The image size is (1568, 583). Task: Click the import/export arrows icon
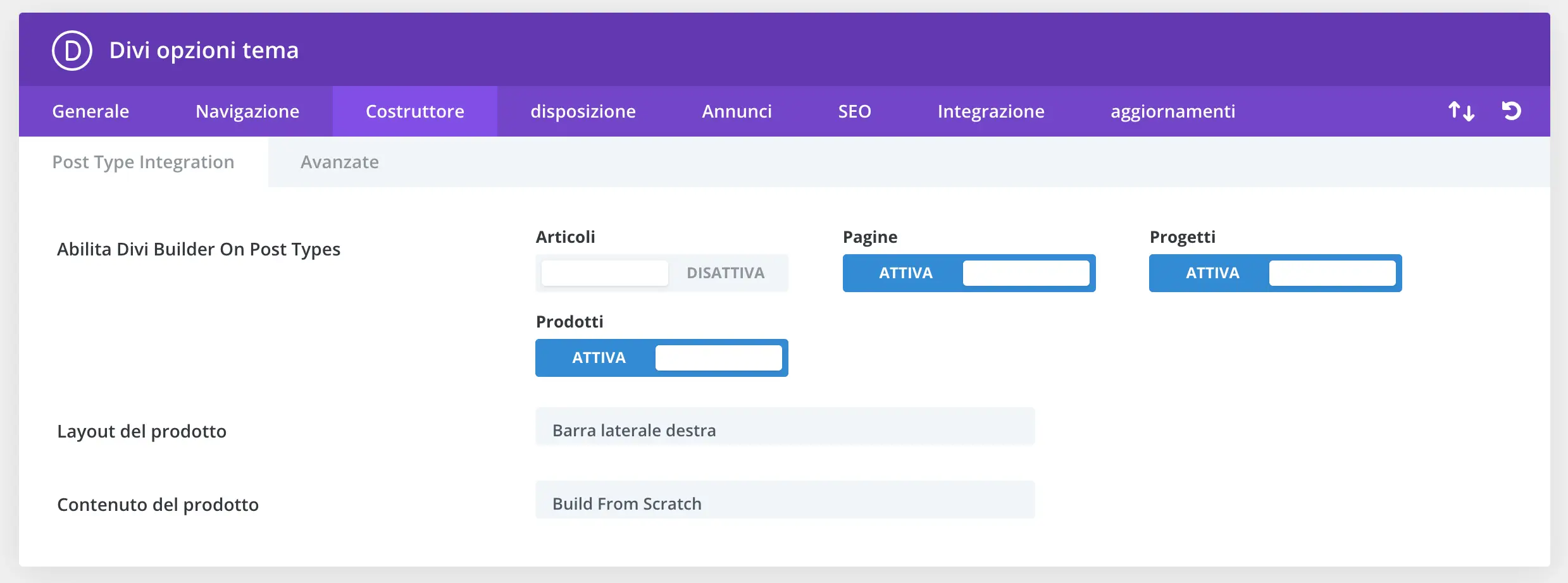(1461, 111)
